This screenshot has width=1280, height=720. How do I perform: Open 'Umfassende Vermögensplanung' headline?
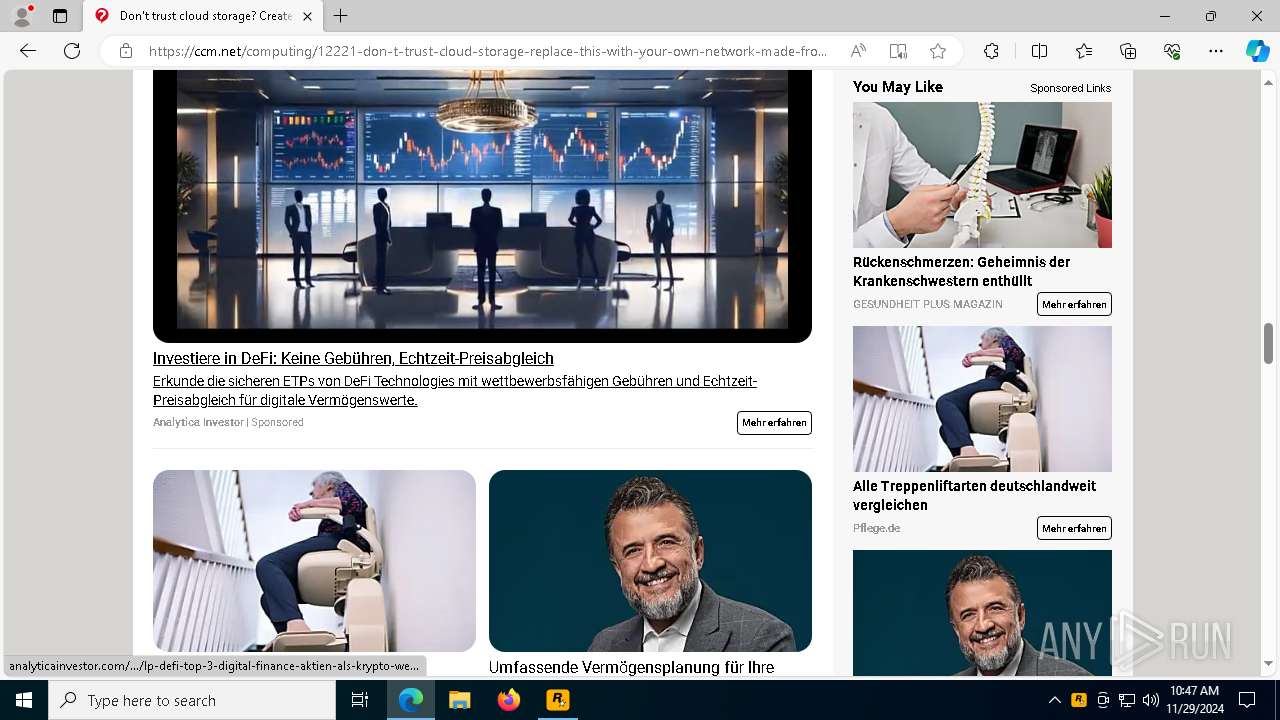(x=631, y=667)
